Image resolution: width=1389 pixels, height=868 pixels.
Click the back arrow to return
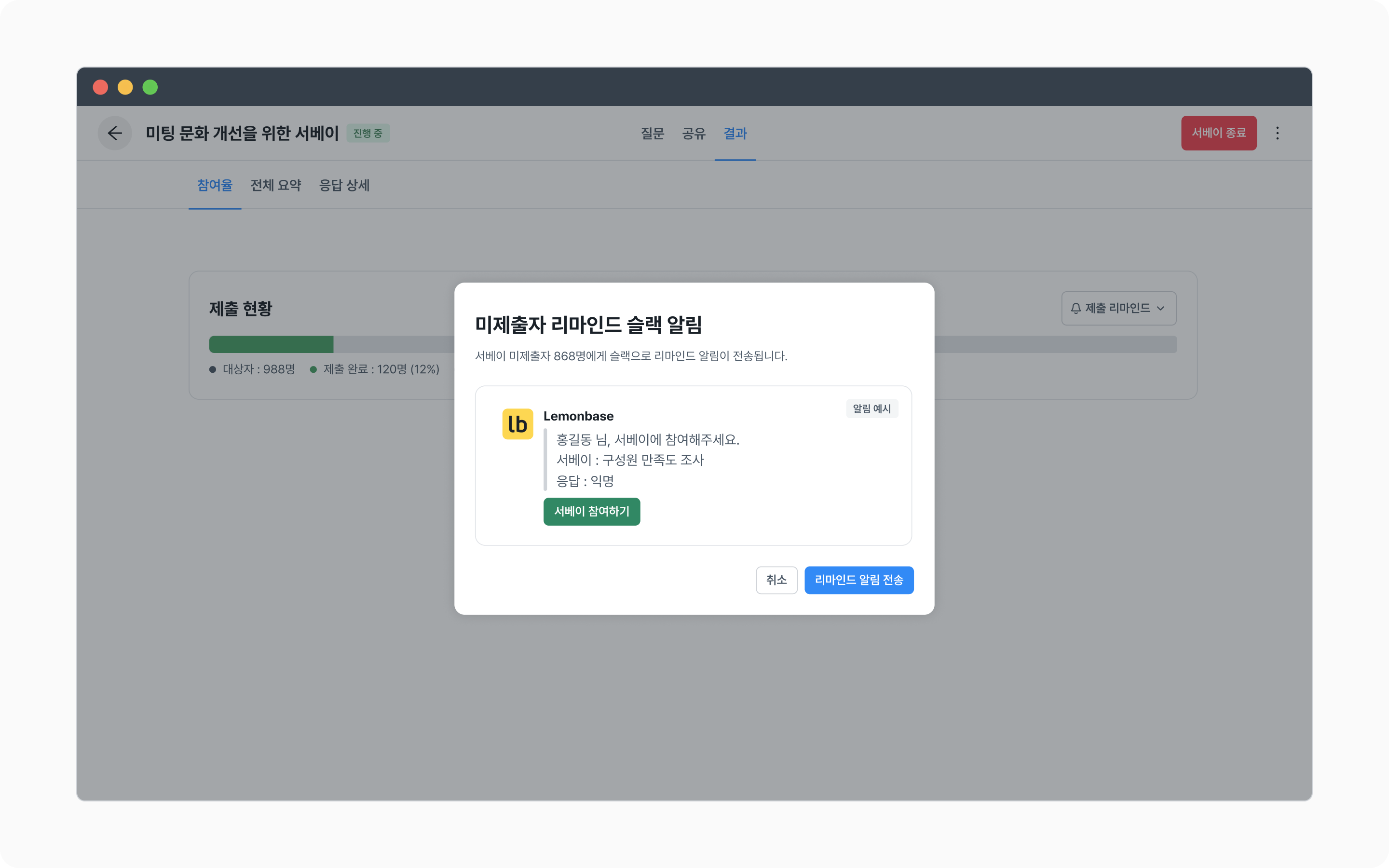114,133
